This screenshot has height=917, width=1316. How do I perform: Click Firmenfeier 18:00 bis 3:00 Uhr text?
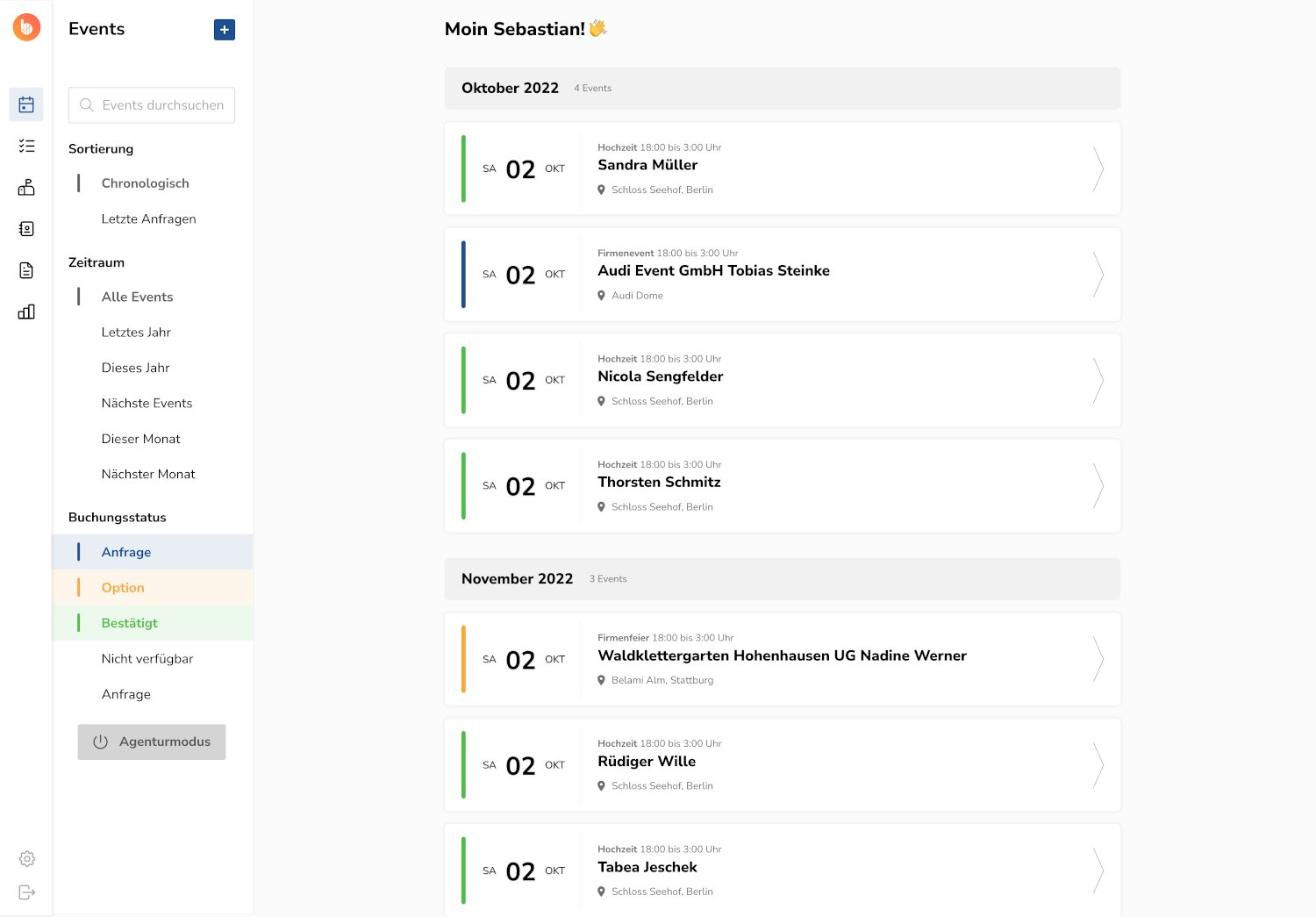coord(665,638)
